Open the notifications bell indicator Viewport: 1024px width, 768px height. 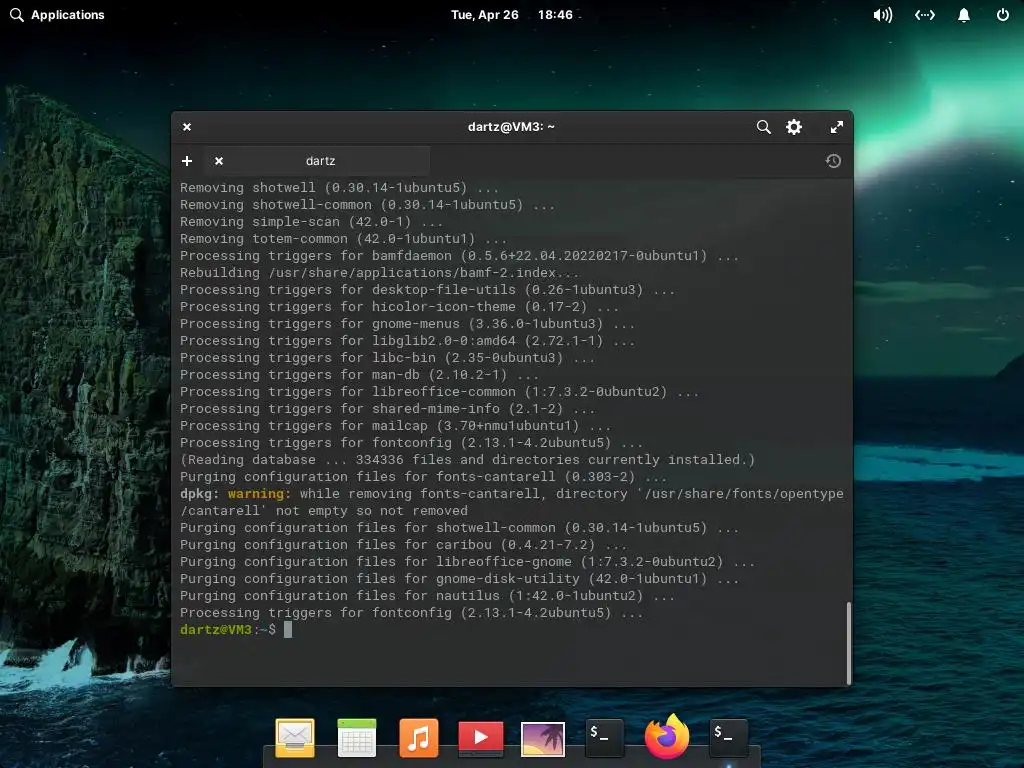(x=963, y=14)
